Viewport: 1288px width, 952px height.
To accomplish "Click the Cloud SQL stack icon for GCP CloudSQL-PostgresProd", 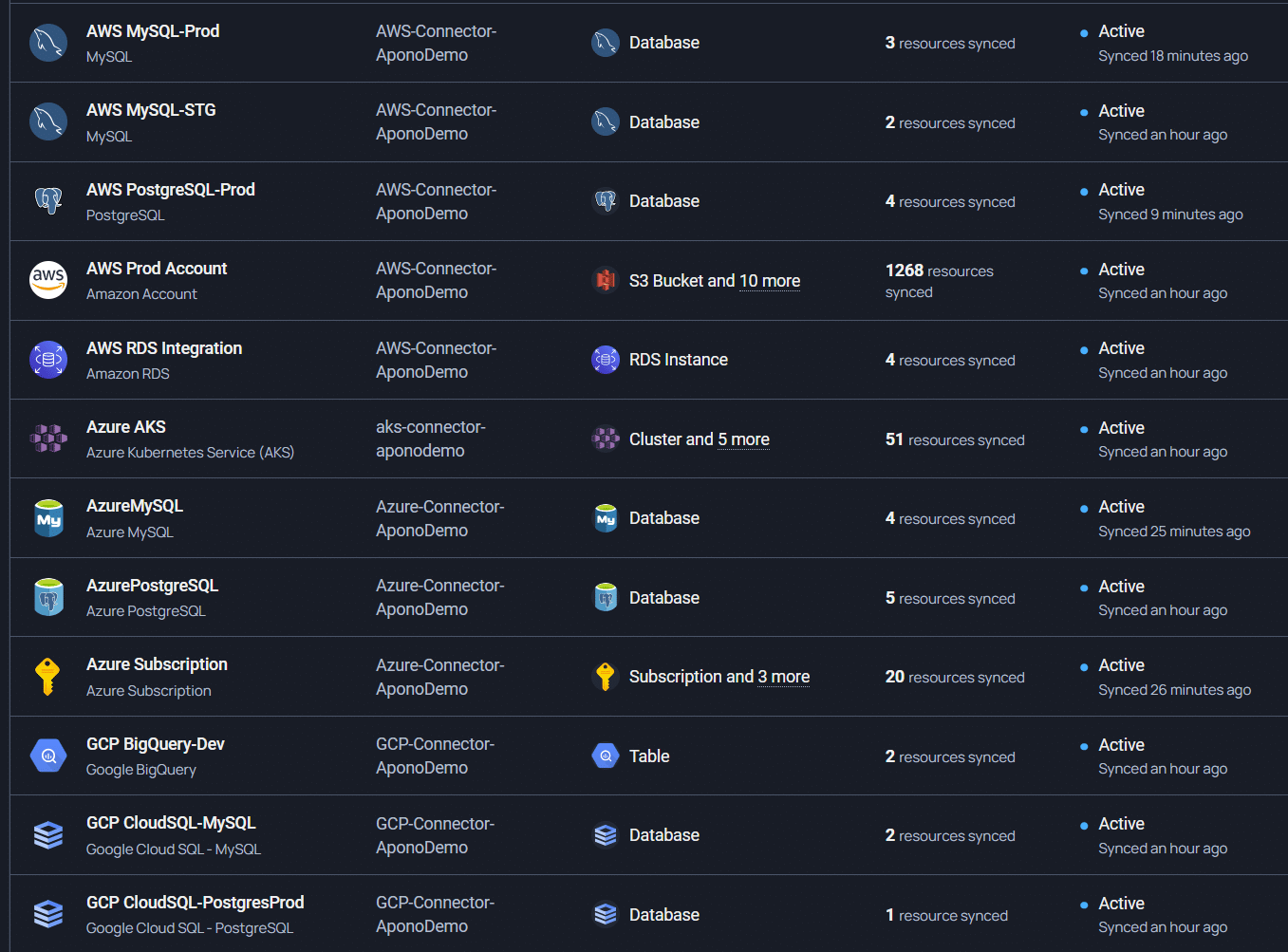I will click(x=48, y=914).
